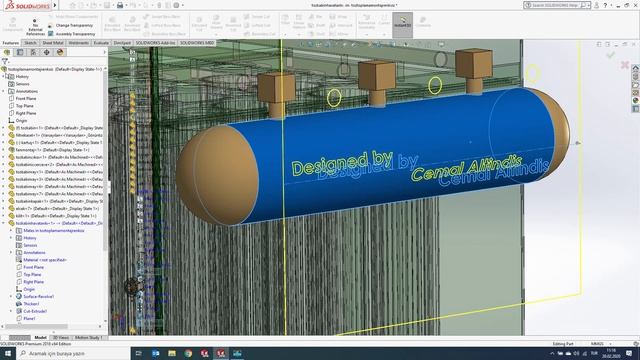This screenshot has width=640, height=360.
Task: Select top-level Origin item
Action: [21, 120]
